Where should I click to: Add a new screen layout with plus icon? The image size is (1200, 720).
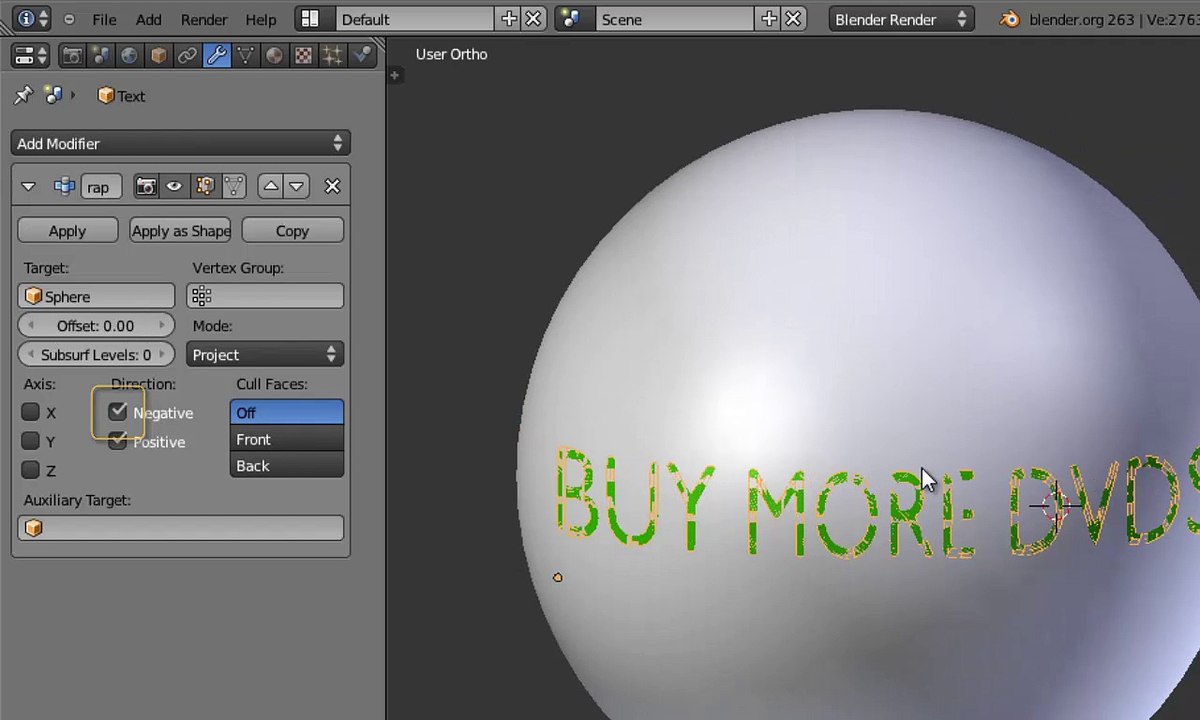tap(508, 19)
